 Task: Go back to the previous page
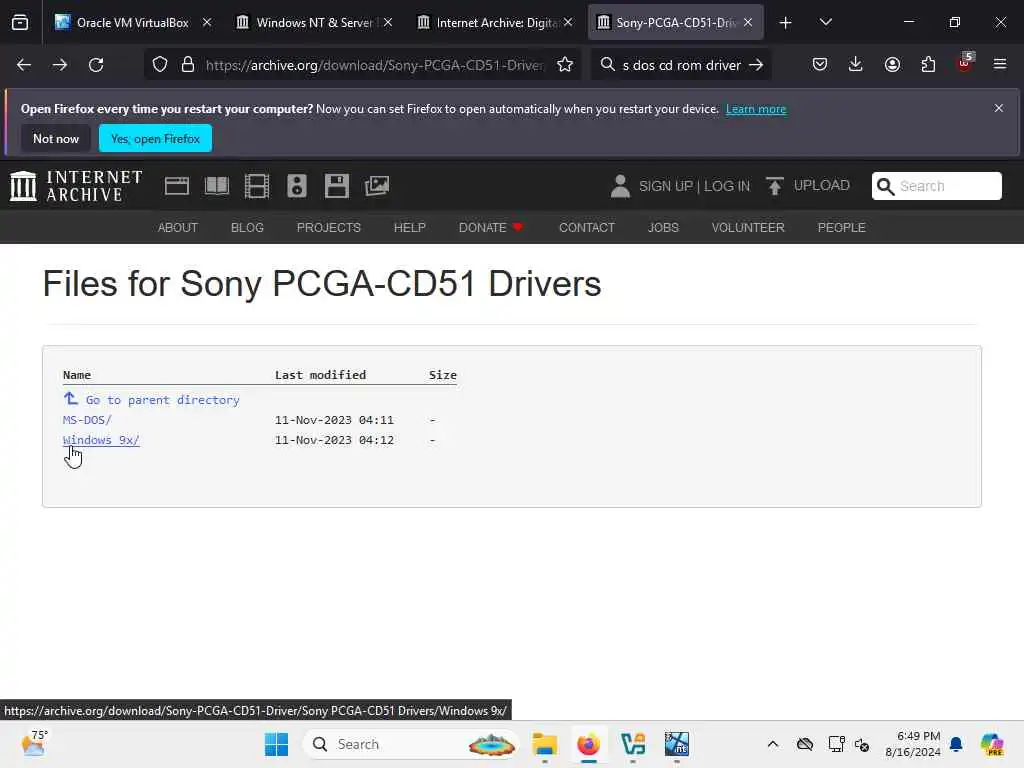click(24, 65)
